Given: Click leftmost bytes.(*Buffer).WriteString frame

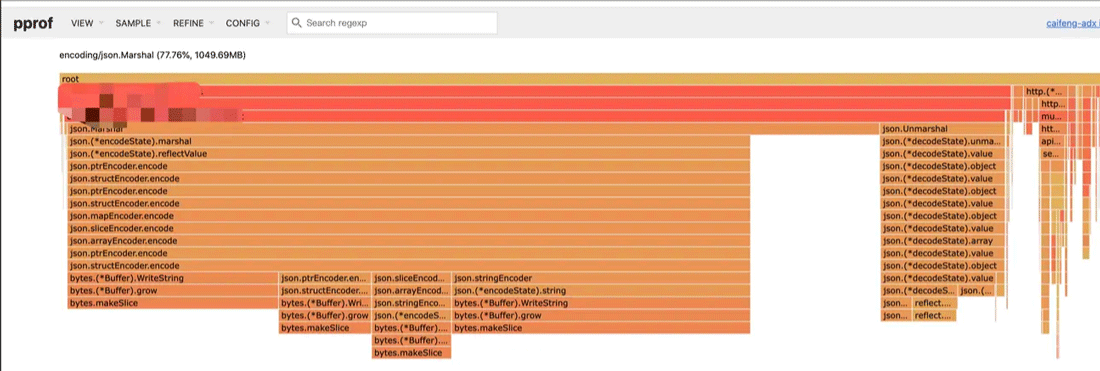Looking at the screenshot, I should coord(173,278).
